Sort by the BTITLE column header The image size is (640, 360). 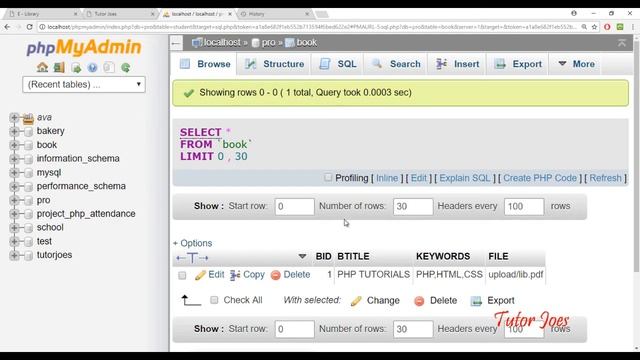353,256
